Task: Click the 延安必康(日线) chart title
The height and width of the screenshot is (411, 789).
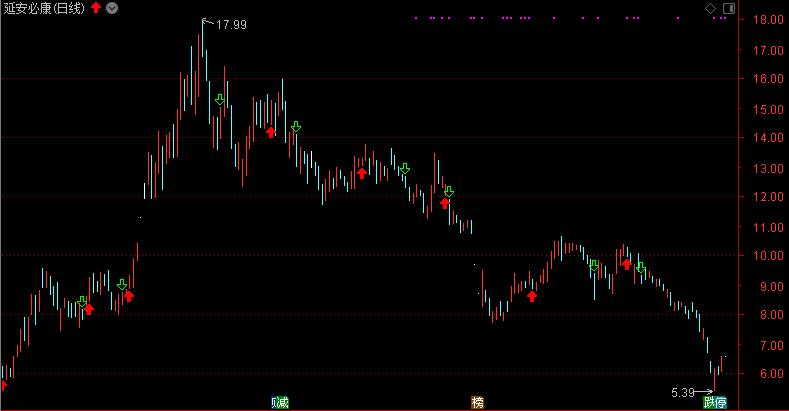Action: pyautogui.click(x=43, y=8)
